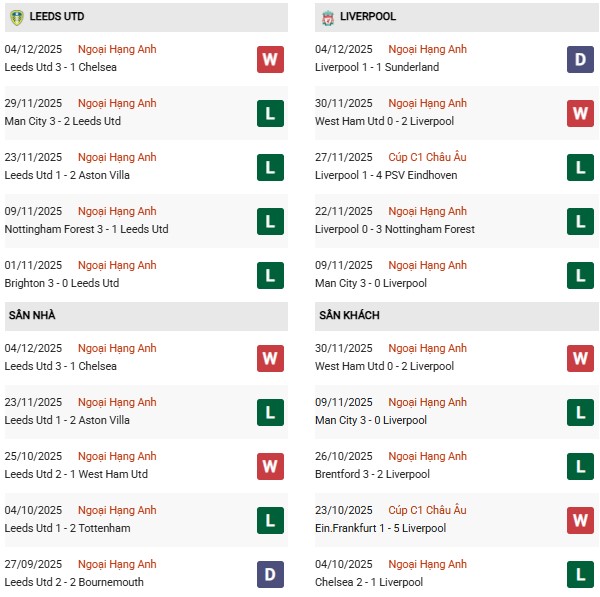Select the SÂN NHÀ section header
This screenshot has height=597, width=600.
32,316
